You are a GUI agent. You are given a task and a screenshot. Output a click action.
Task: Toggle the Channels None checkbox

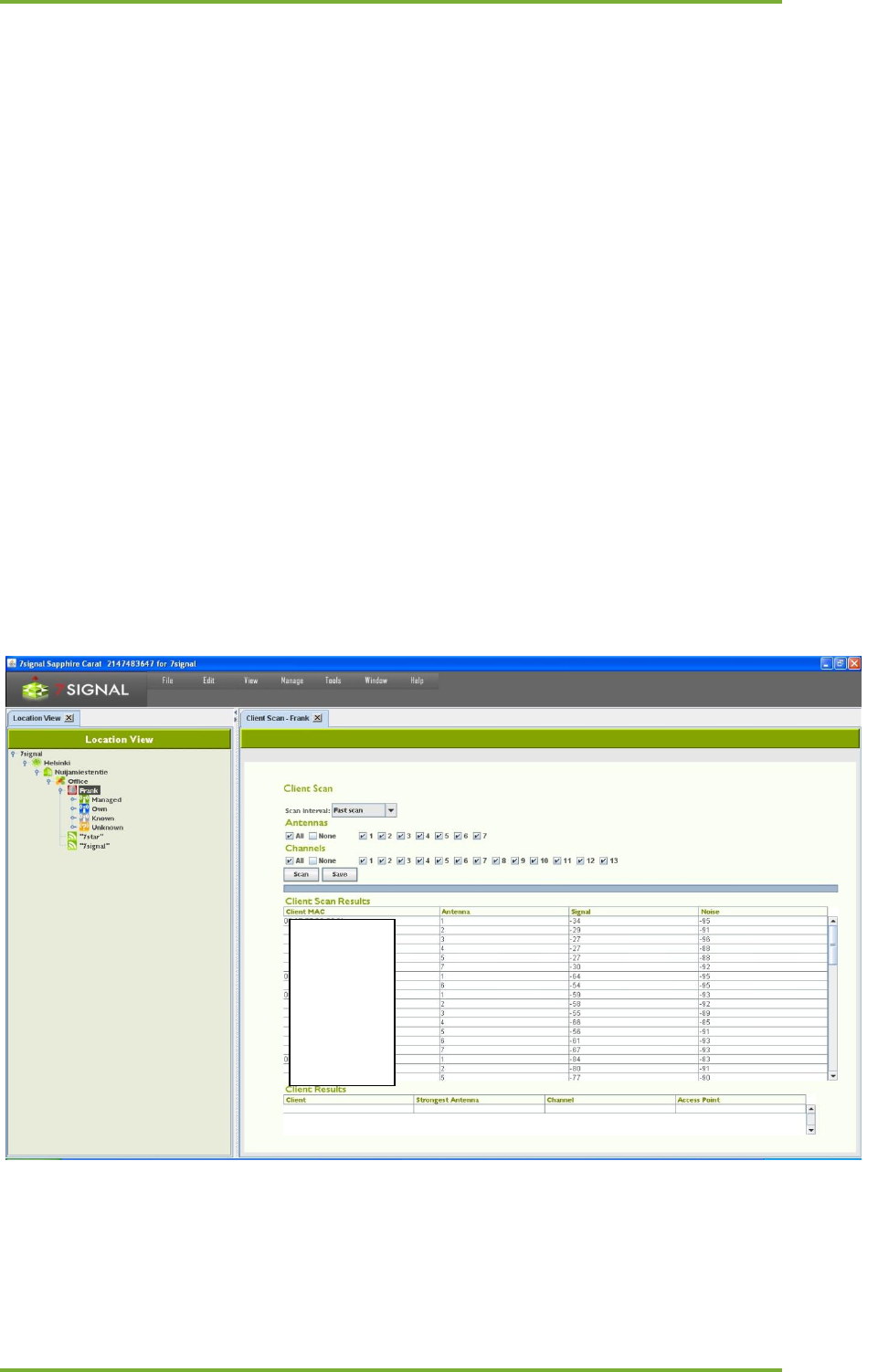(x=312, y=860)
